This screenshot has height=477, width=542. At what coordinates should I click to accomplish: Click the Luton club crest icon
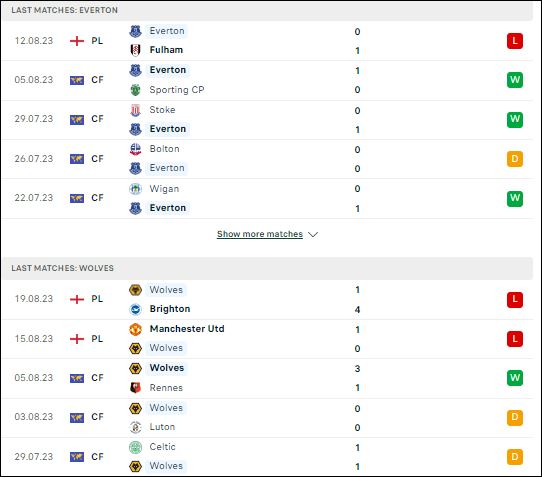pos(135,427)
